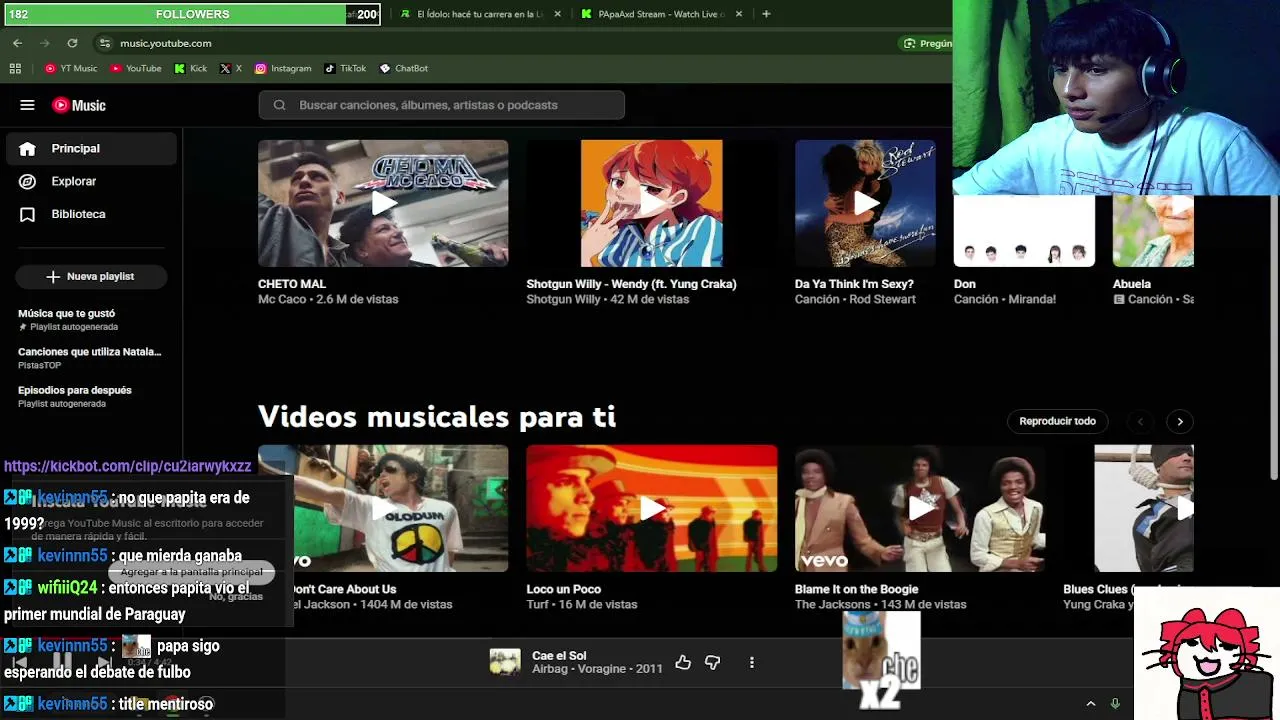Image resolution: width=1280 pixels, height=720 pixels.
Task: Open Turf artist link
Action: (537, 604)
